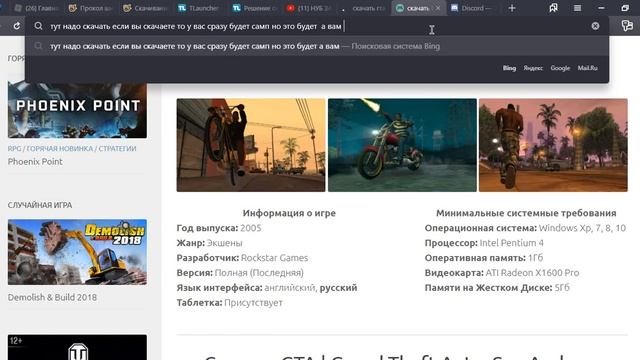The height and width of the screenshot is (360, 640).
Task: Click the 'Windows Xp, 7, 8, 10' value
Action: coord(582,228)
